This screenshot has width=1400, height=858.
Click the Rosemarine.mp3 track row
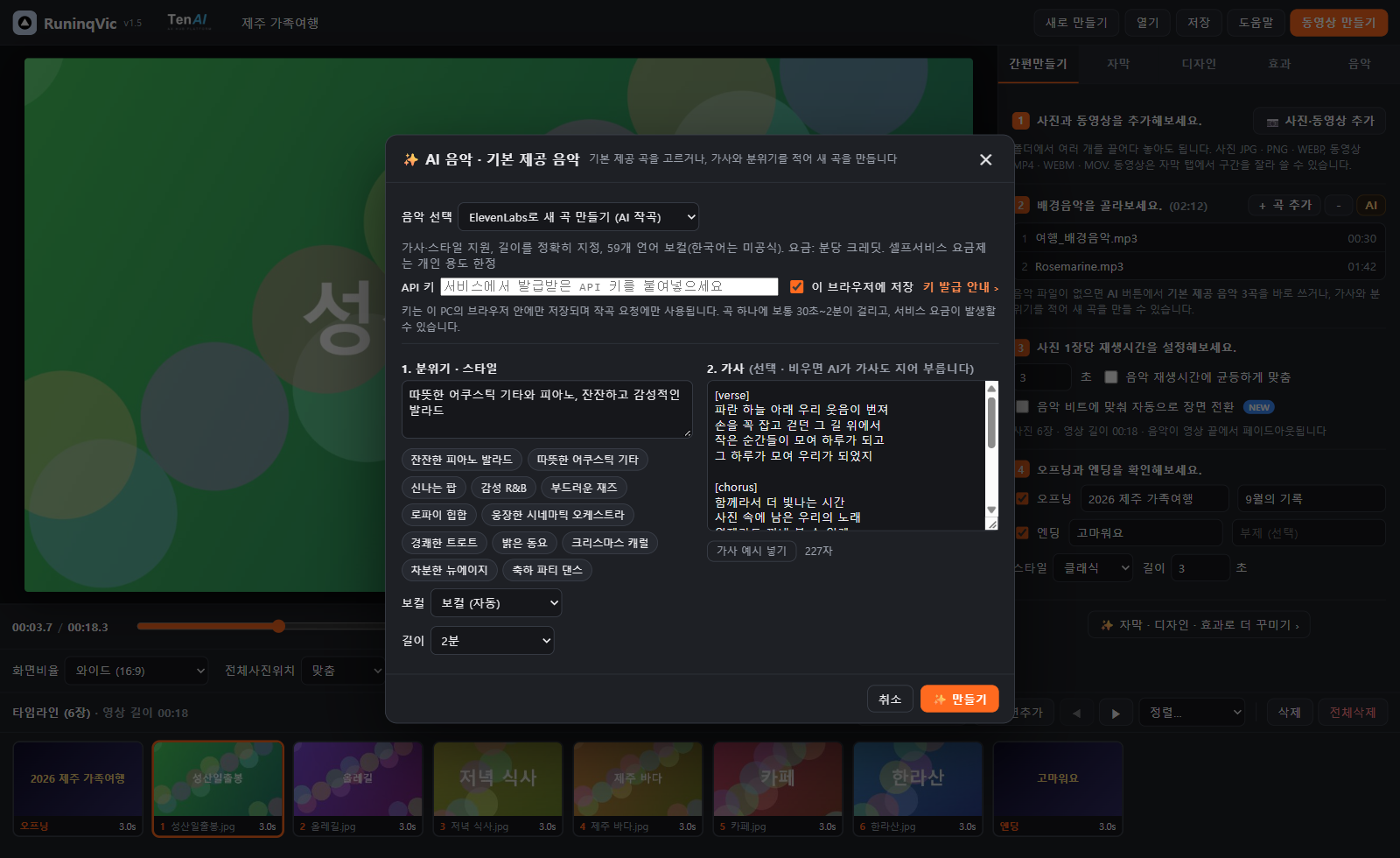[x=1198, y=266]
